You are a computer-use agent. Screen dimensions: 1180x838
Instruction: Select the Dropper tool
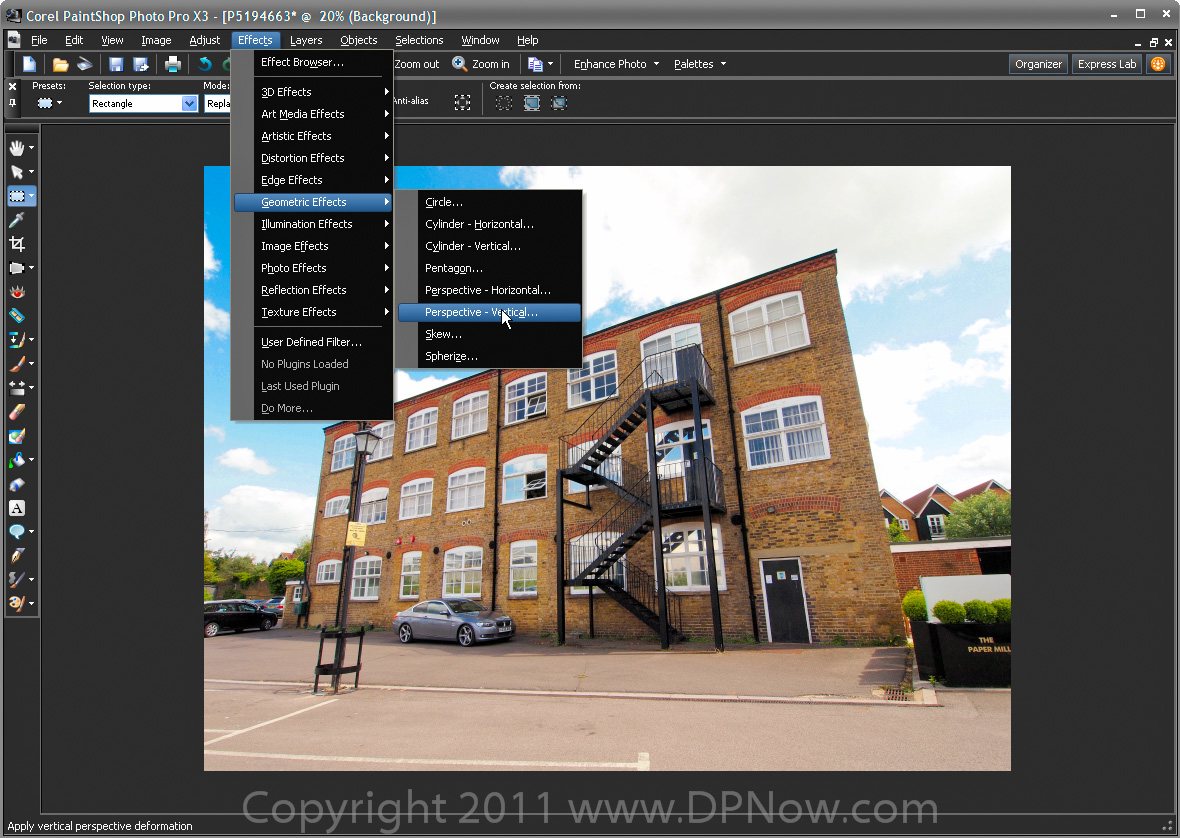pyautogui.click(x=17, y=220)
